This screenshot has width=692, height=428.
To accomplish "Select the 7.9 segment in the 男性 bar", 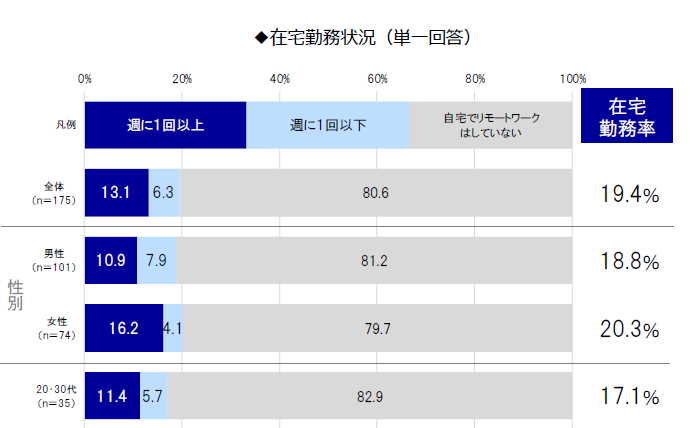I will [x=156, y=261].
